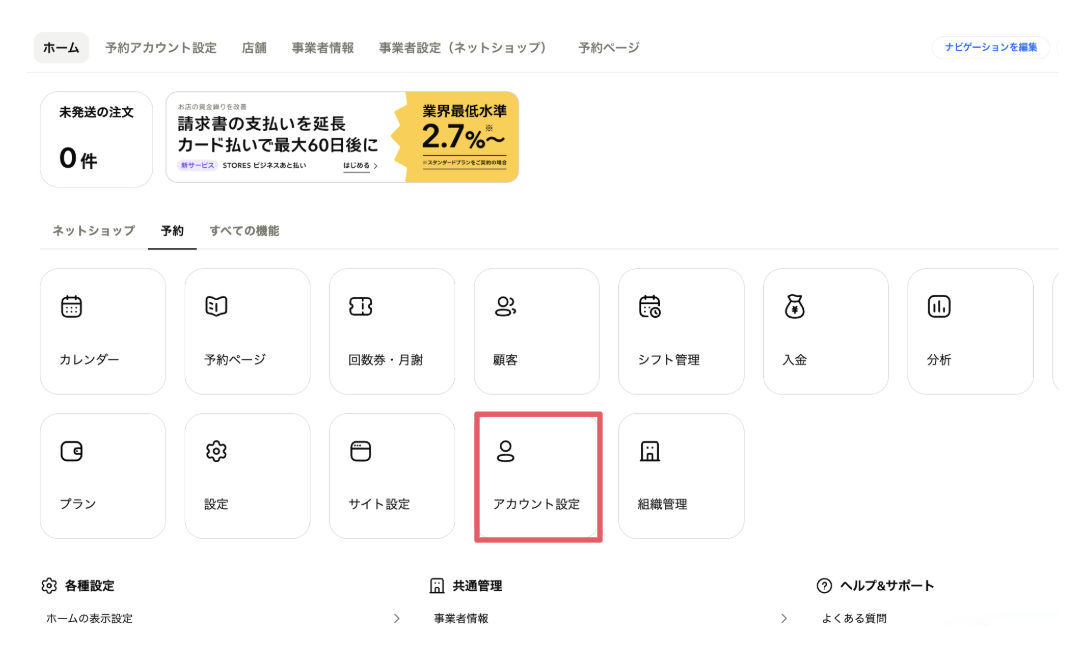Screen dimensions: 1082x654
Task: Open the highlighted アカウント設定 account settings
Action: (x=537, y=476)
